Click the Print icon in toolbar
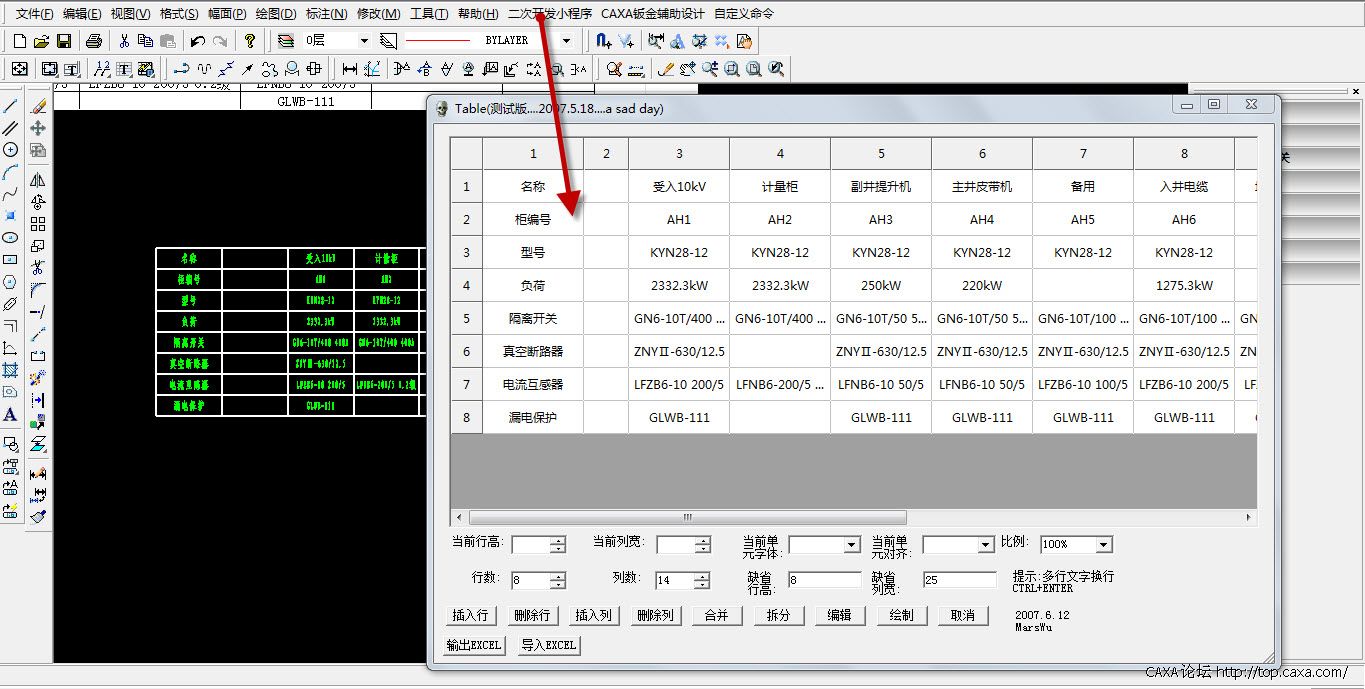Viewport: 1365px width, 689px height. (x=94, y=41)
